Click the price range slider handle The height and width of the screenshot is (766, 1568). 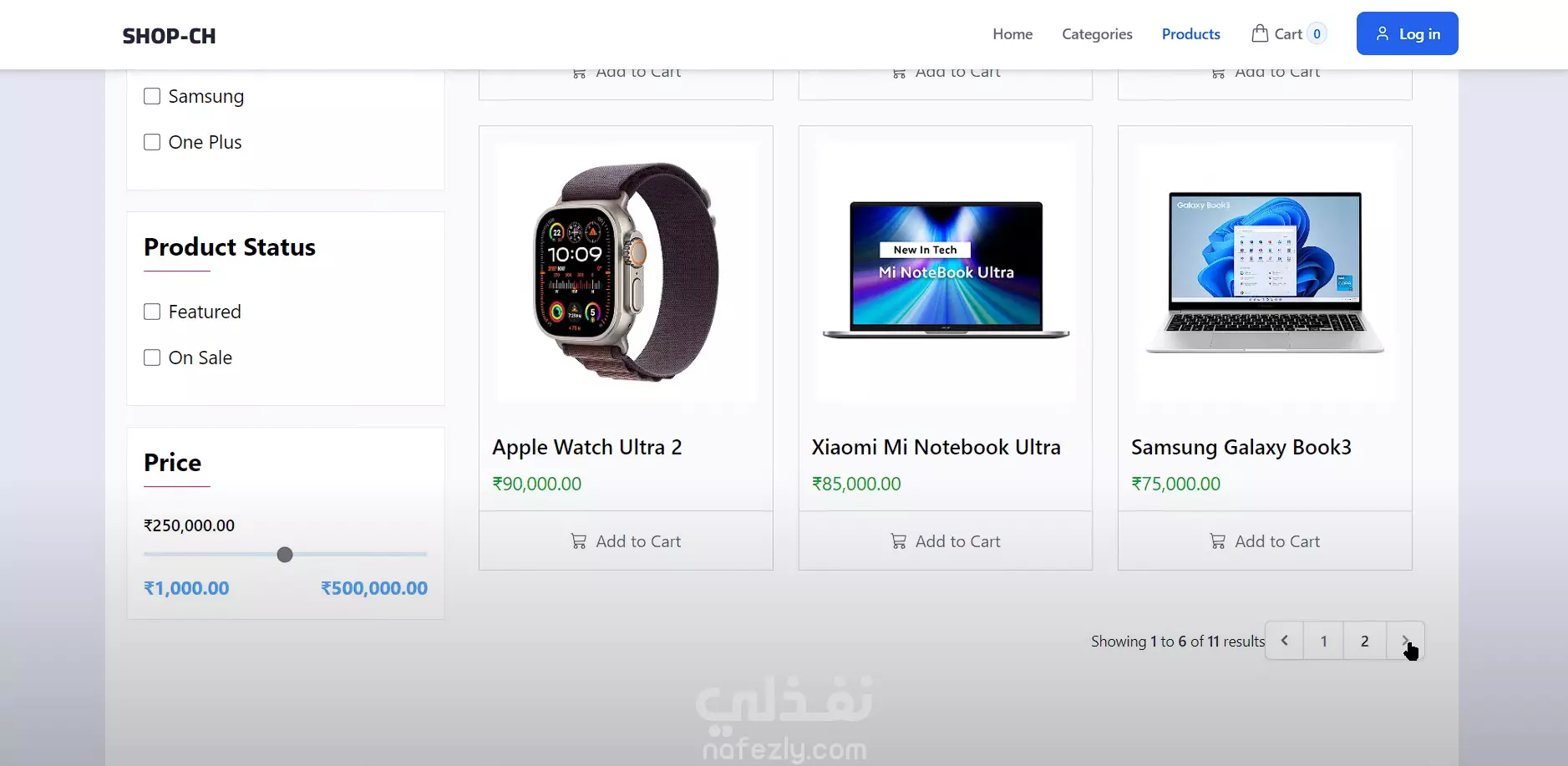click(285, 555)
